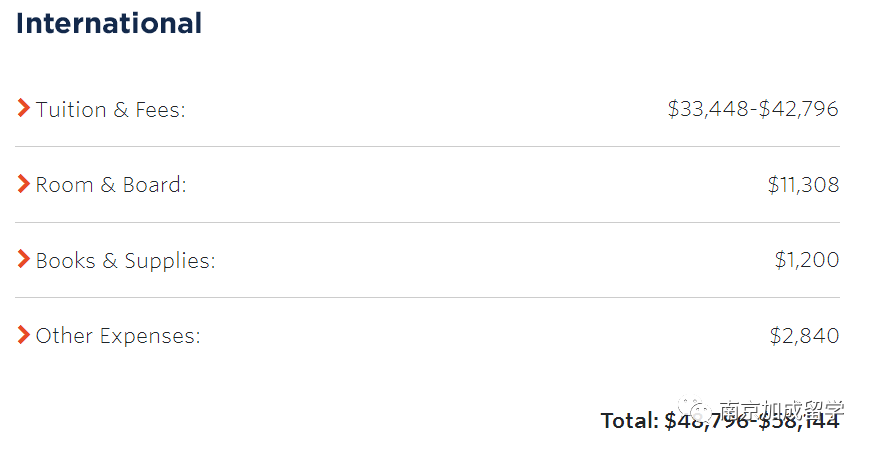Click the Room & Board label
This screenshot has width=873, height=449.
click(111, 185)
